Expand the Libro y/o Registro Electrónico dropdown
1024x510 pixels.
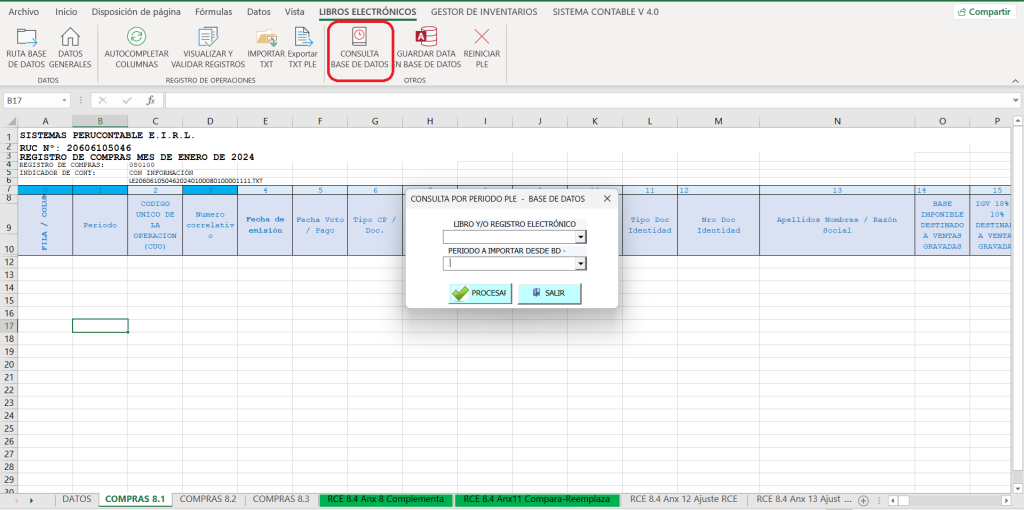click(x=580, y=237)
